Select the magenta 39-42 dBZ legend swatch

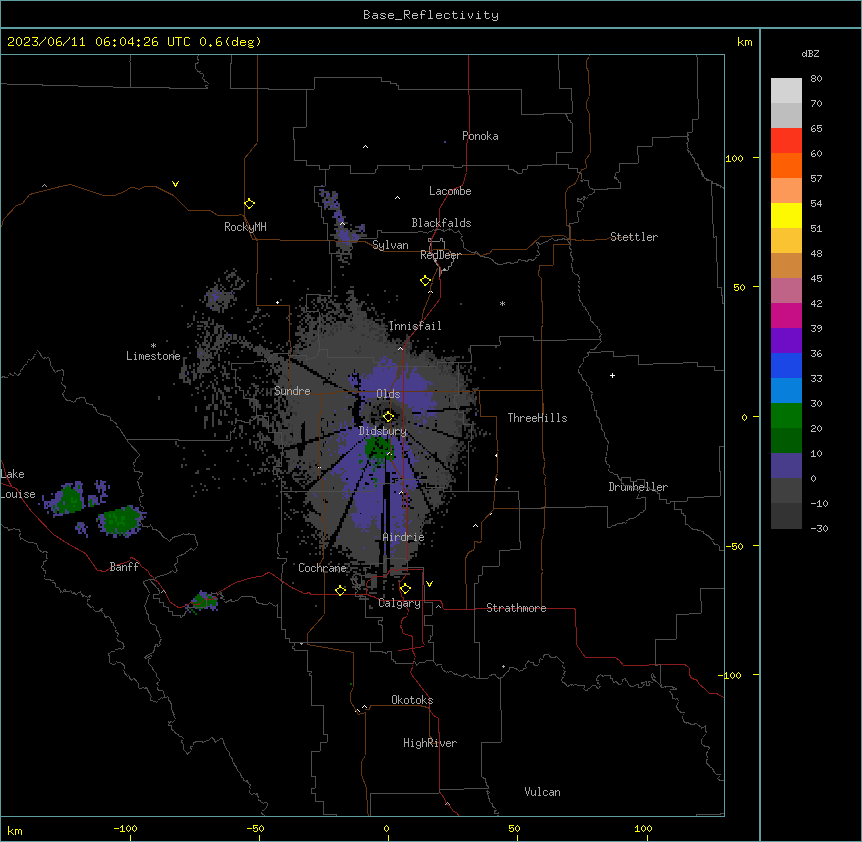786,315
